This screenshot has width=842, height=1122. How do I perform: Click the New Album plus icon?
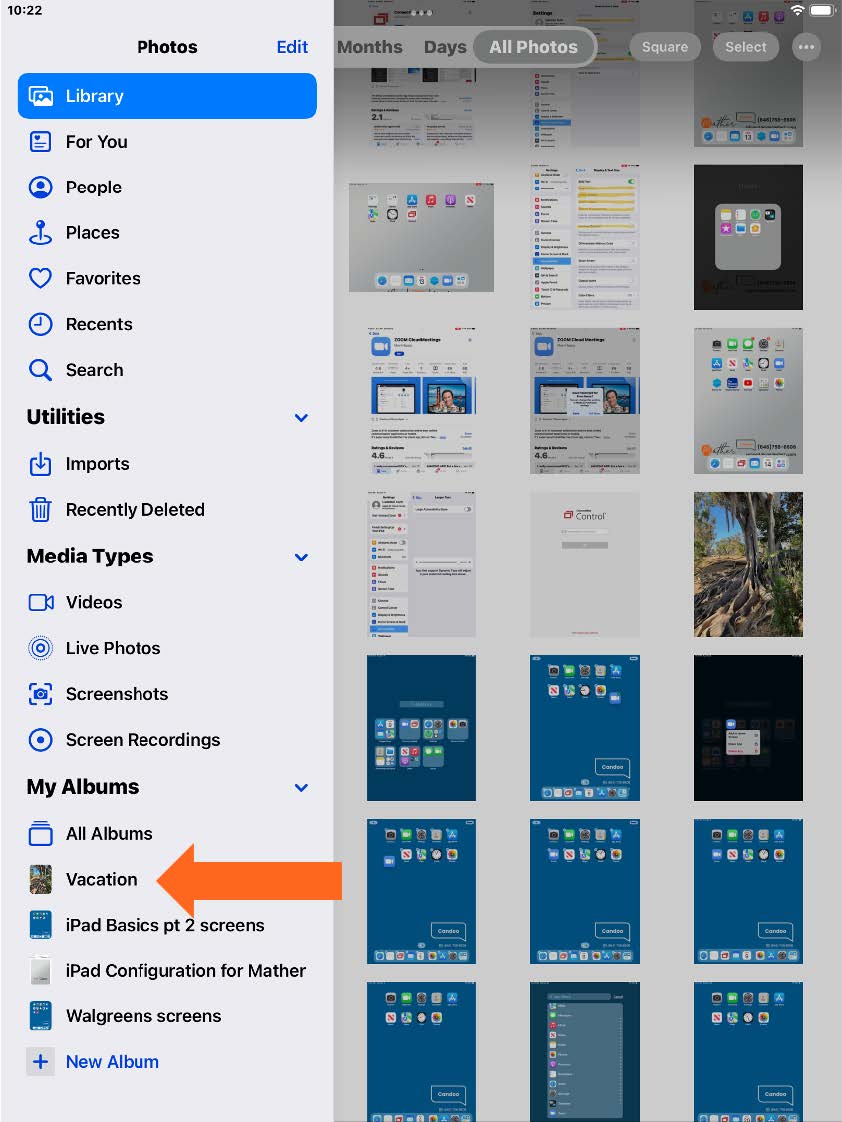pyautogui.click(x=40, y=1061)
